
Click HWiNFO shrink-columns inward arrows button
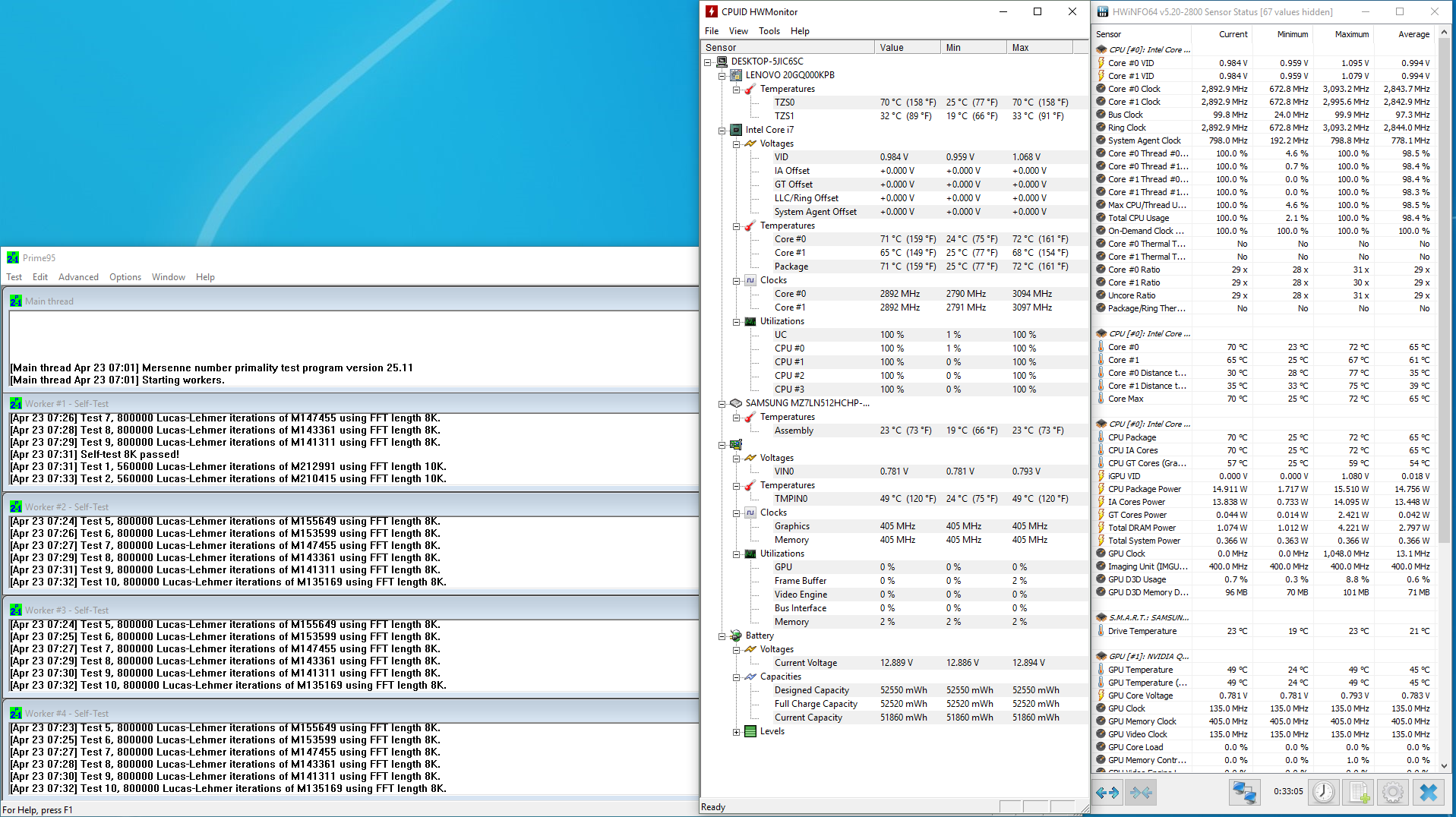(x=1141, y=792)
